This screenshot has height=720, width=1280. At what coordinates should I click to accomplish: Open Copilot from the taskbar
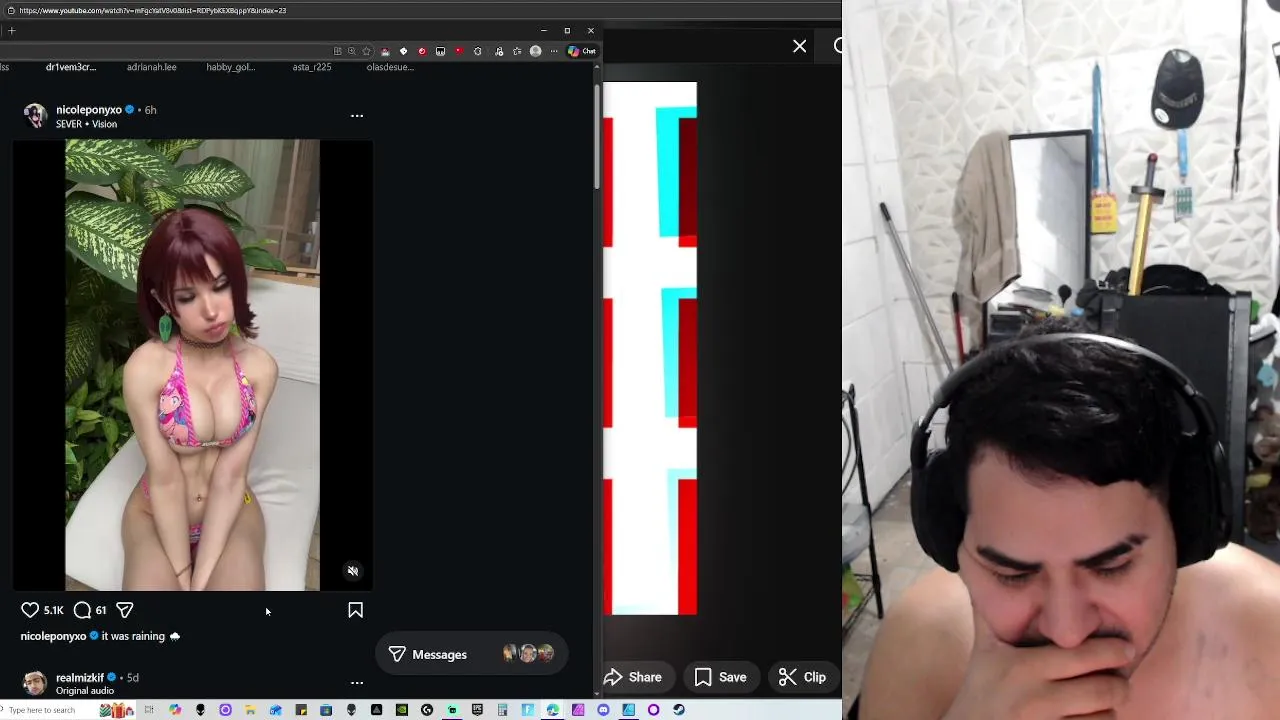click(175, 710)
